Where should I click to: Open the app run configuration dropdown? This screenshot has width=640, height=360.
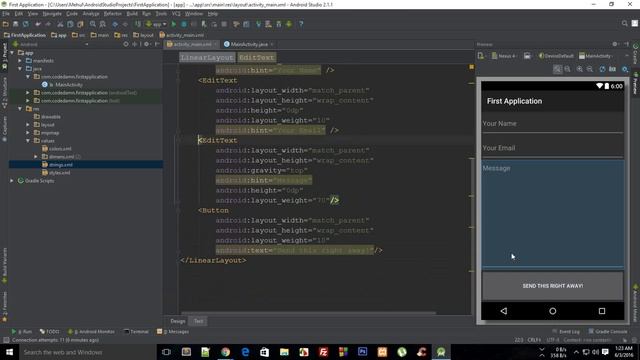pyautogui.click(x=156, y=24)
